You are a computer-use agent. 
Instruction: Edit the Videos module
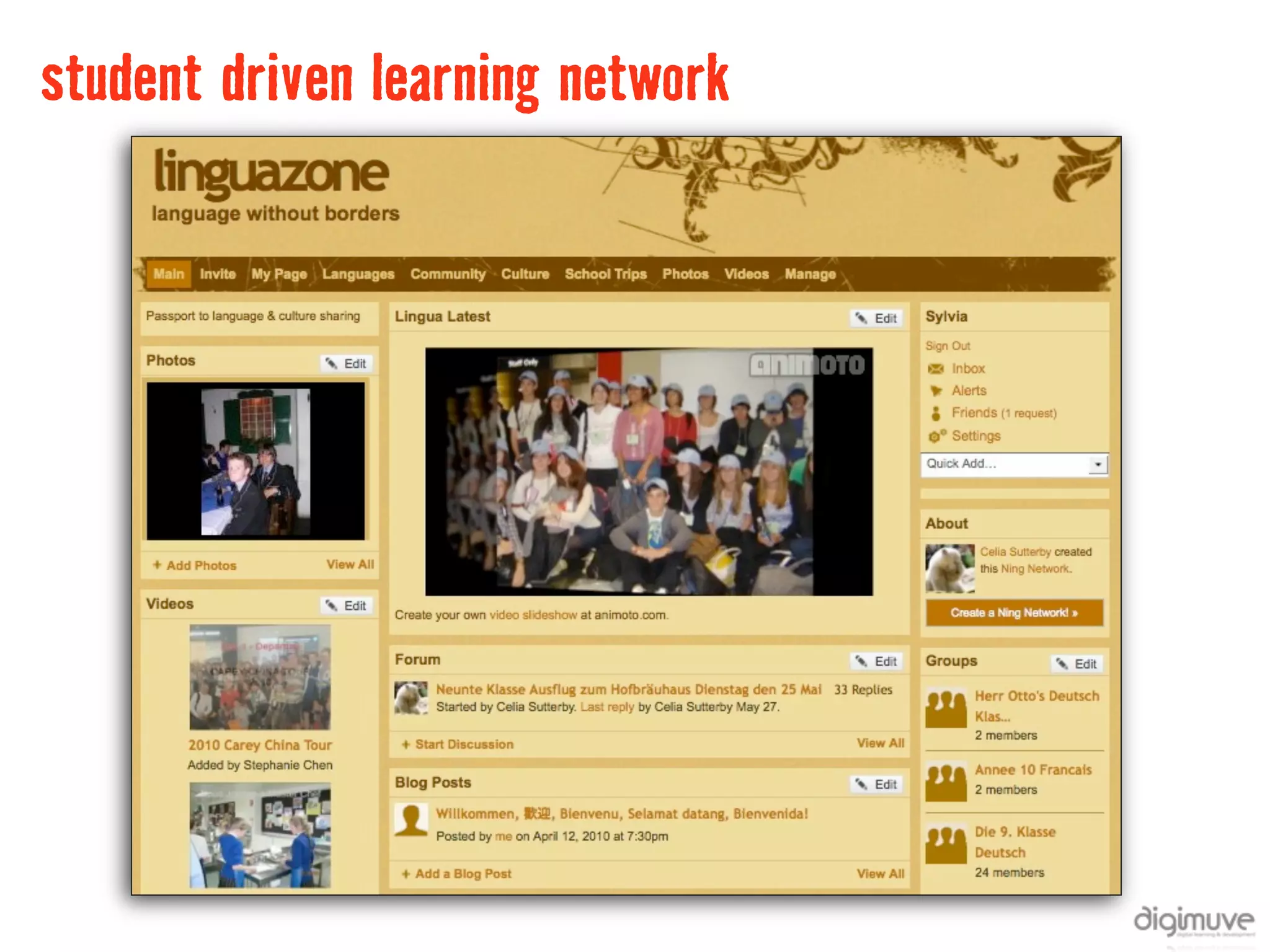click(346, 606)
